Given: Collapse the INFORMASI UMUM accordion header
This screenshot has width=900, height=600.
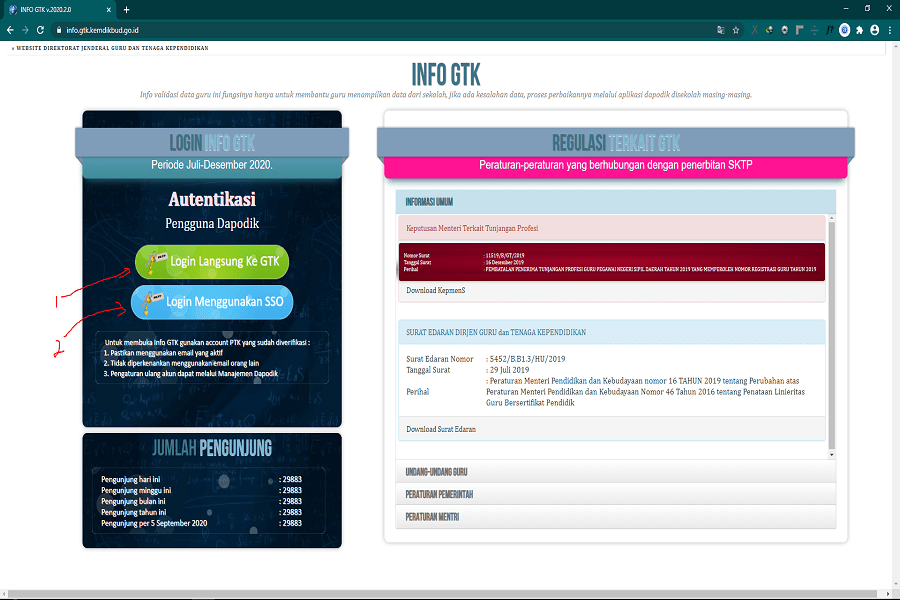Looking at the screenshot, I should (615, 202).
